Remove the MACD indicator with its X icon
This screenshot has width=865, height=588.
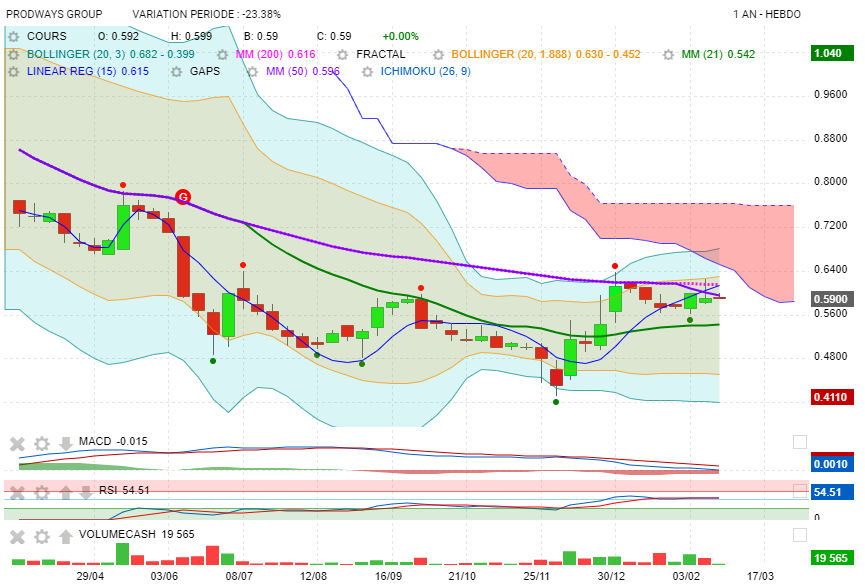(x=18, y=443)
